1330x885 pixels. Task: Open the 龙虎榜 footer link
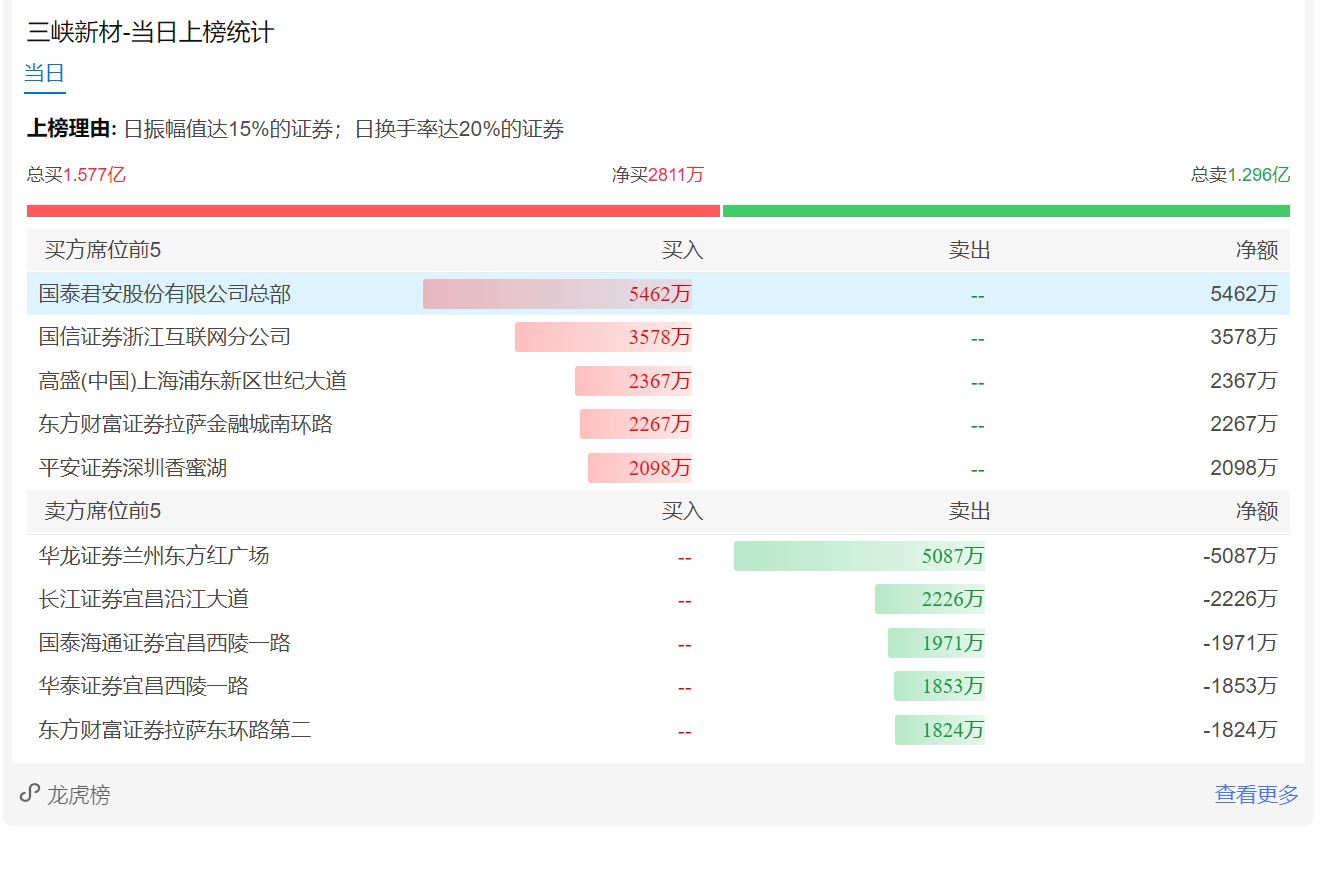coord(79,795)
